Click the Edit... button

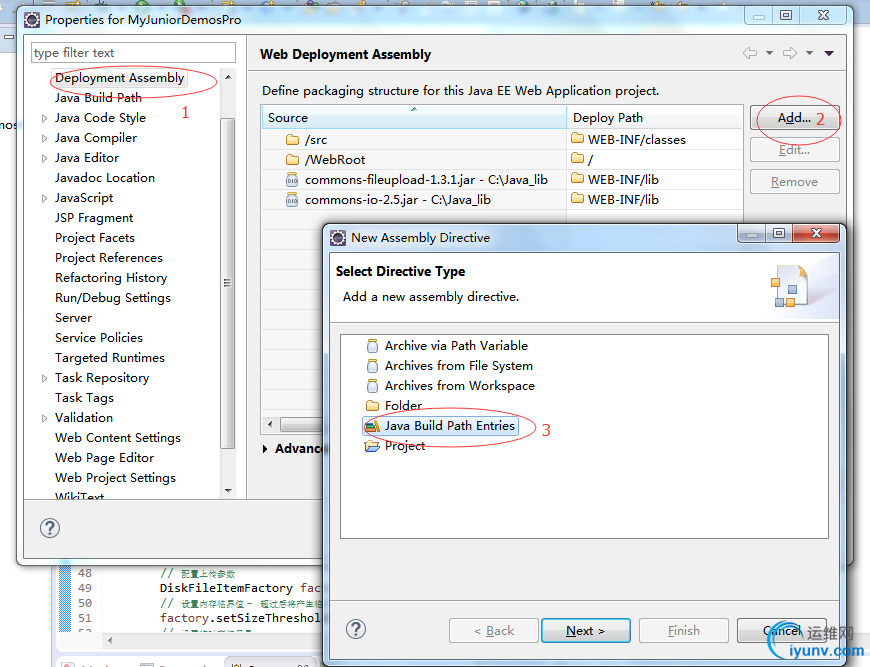[x=795, y=150]
